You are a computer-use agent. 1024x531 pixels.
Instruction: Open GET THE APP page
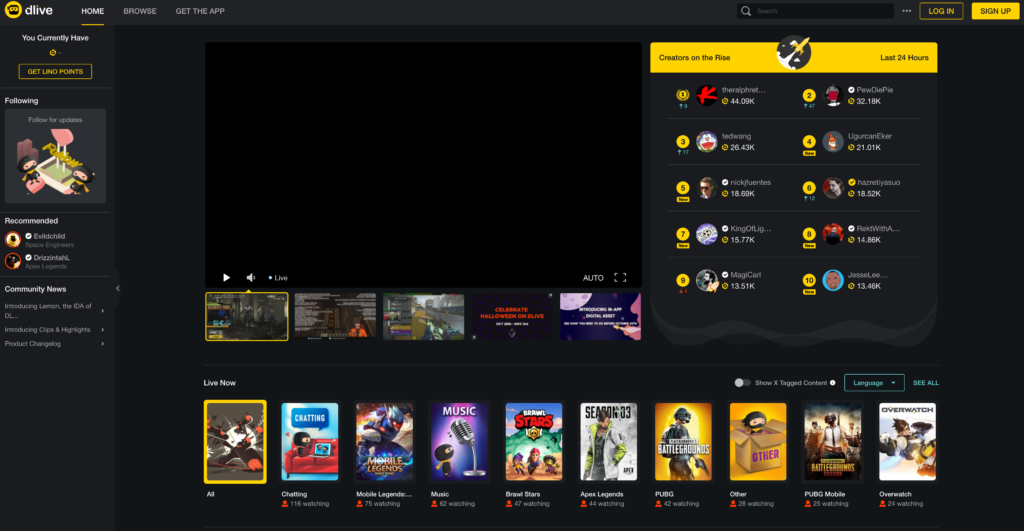point(200,11)
